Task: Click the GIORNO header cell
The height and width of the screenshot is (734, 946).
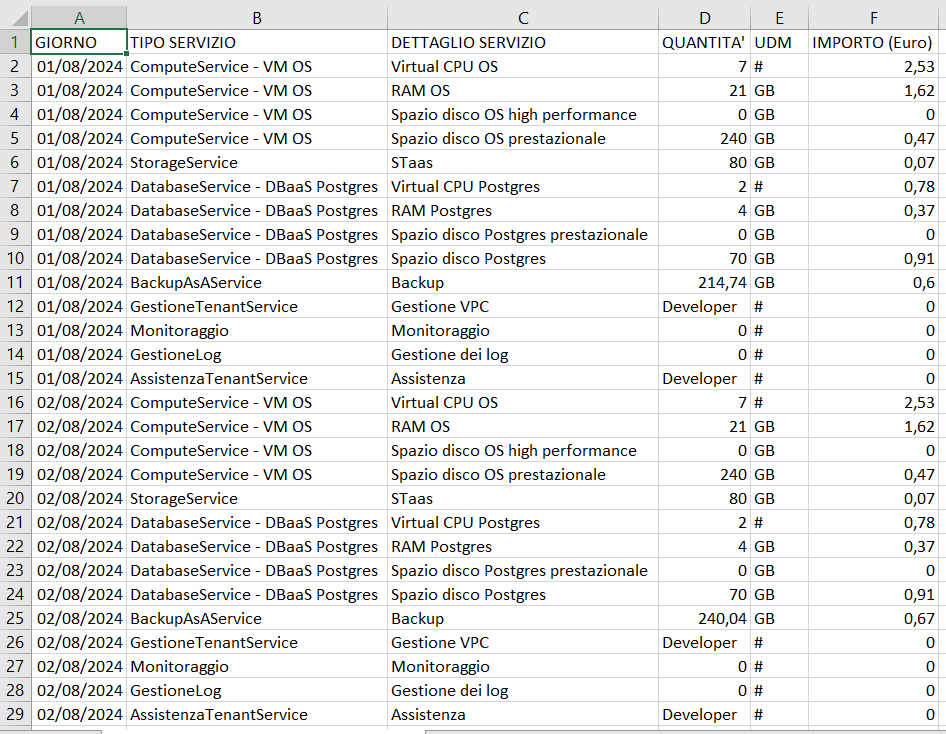Action: click(x=79, y=42)
